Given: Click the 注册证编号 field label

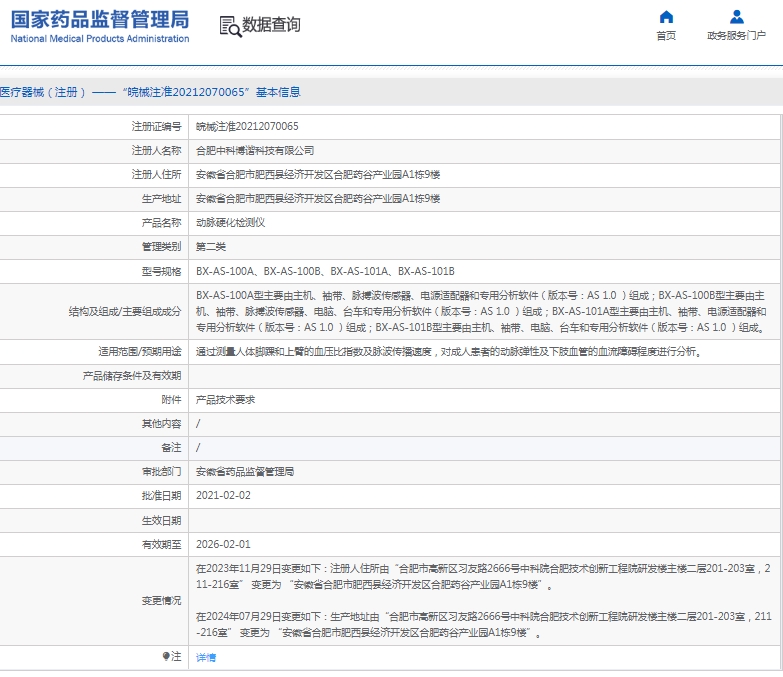Looking at the screenshot, I should coord(156,126).
